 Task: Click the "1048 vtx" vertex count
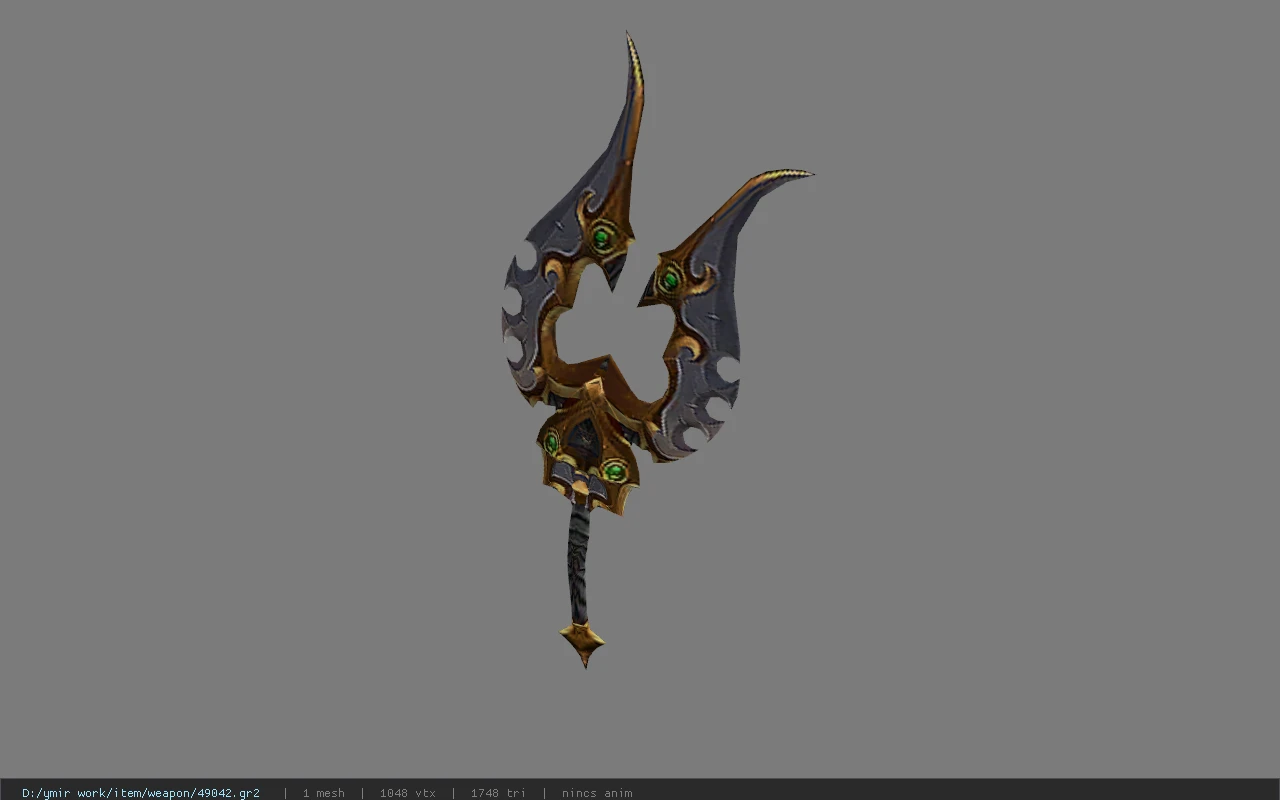pyautogui.click(x=407, y=793)
